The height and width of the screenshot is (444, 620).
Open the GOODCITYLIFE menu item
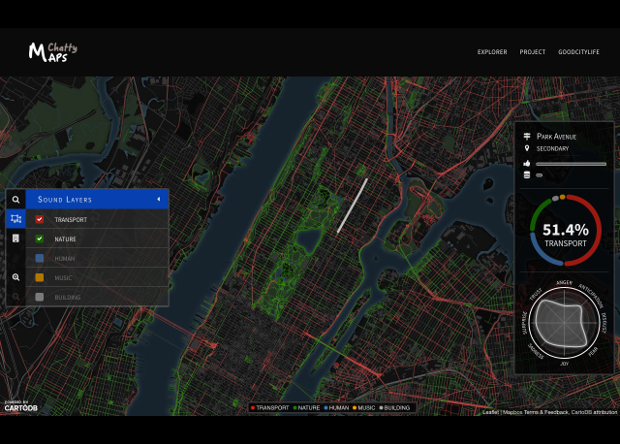(x=578, y=52)
